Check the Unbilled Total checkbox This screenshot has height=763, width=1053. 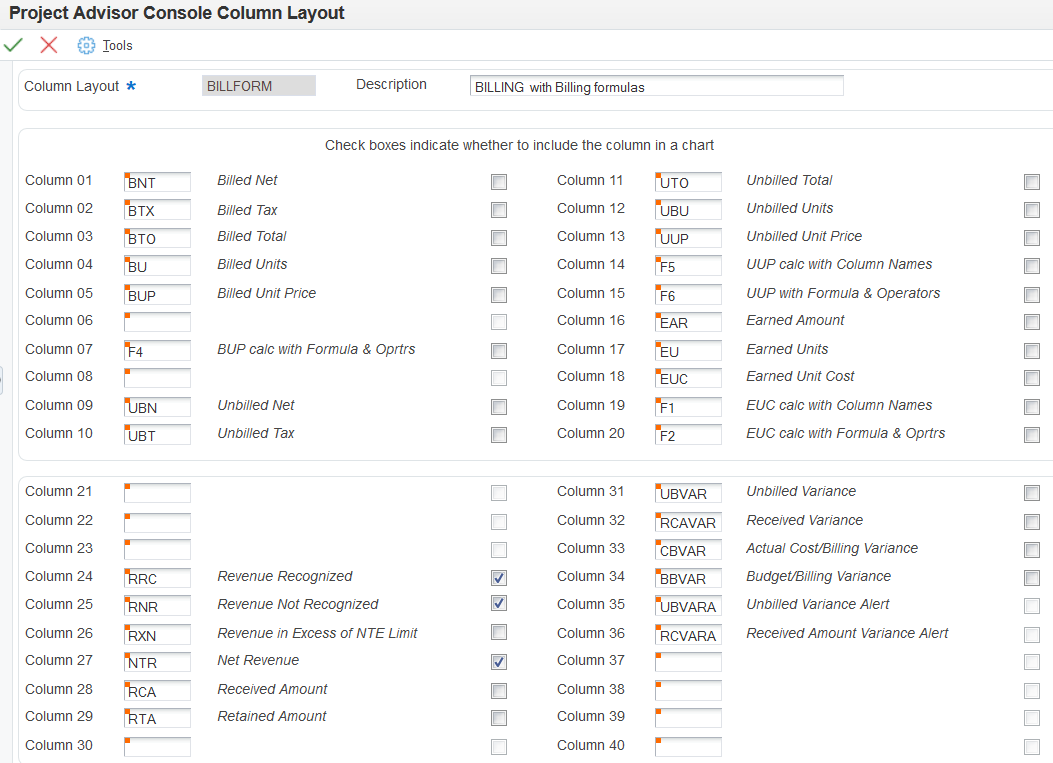[x=1032, y=182]
